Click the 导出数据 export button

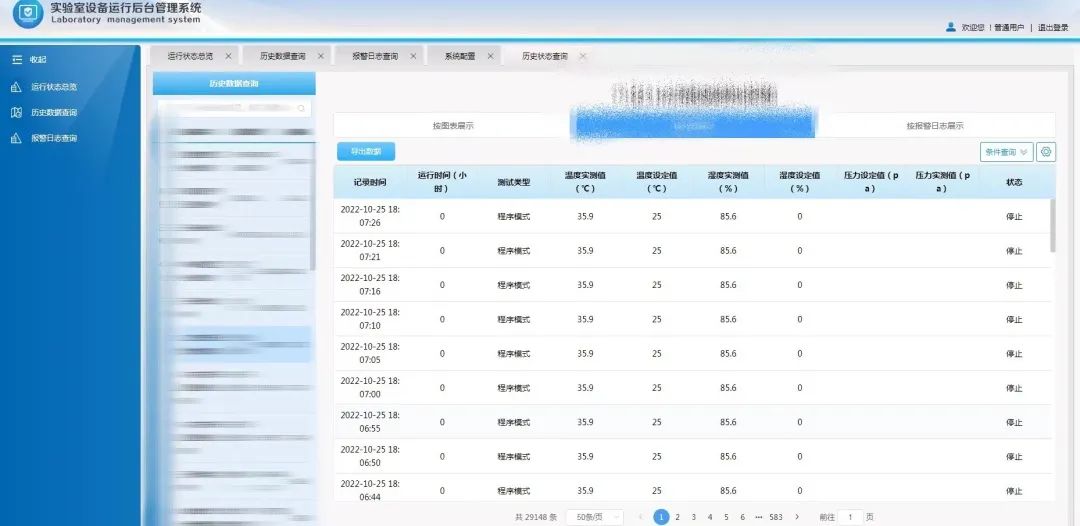(366, 152)
